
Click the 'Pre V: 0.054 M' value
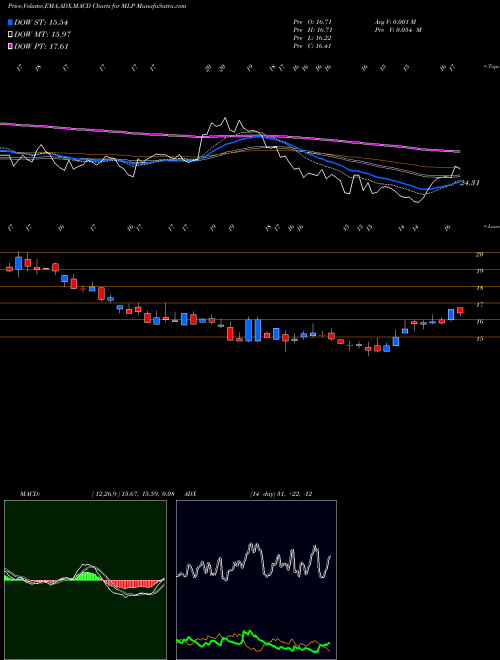coord(399,30)
